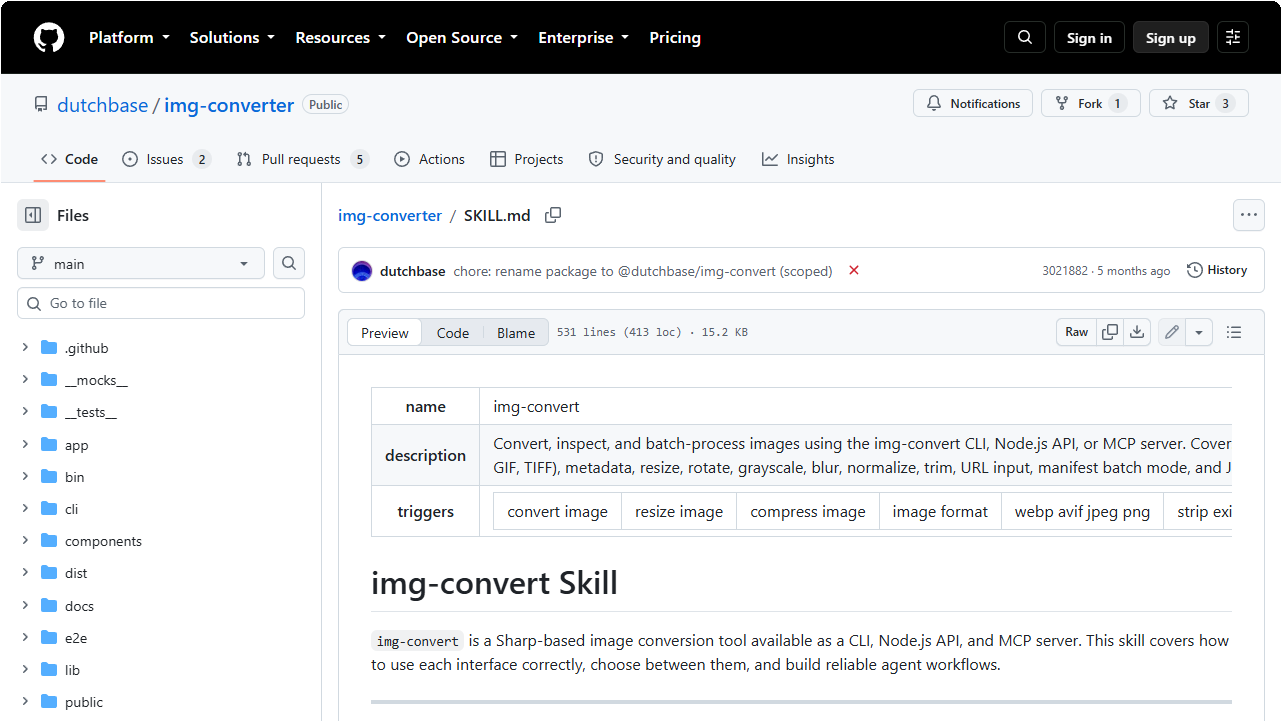Copy file path icon next to SKILL.md

[553, 215]
